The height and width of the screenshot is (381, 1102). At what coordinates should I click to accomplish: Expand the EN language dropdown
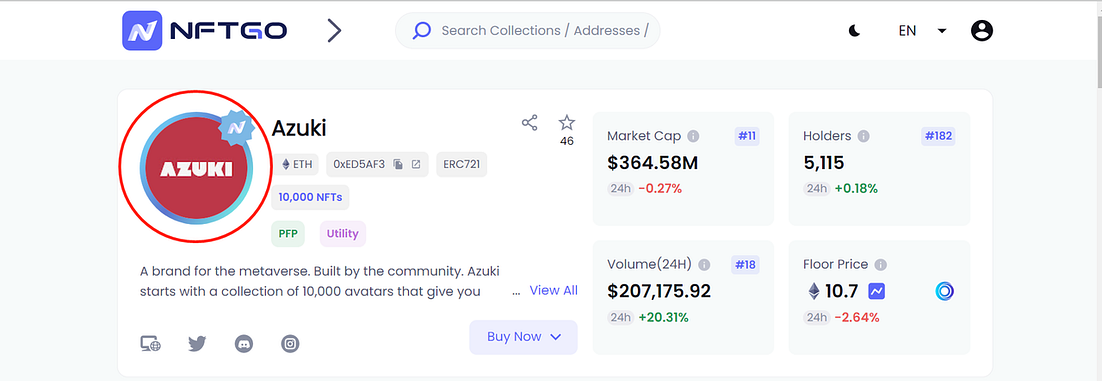tap(923, 31)
